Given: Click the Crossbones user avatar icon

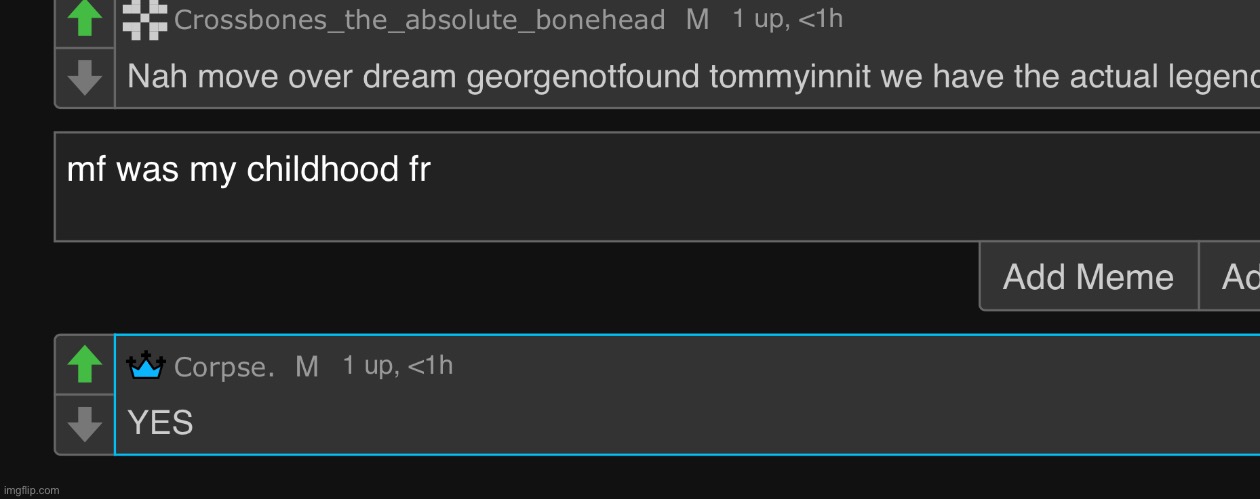Looking at the screenshot, I should point(145,19).
